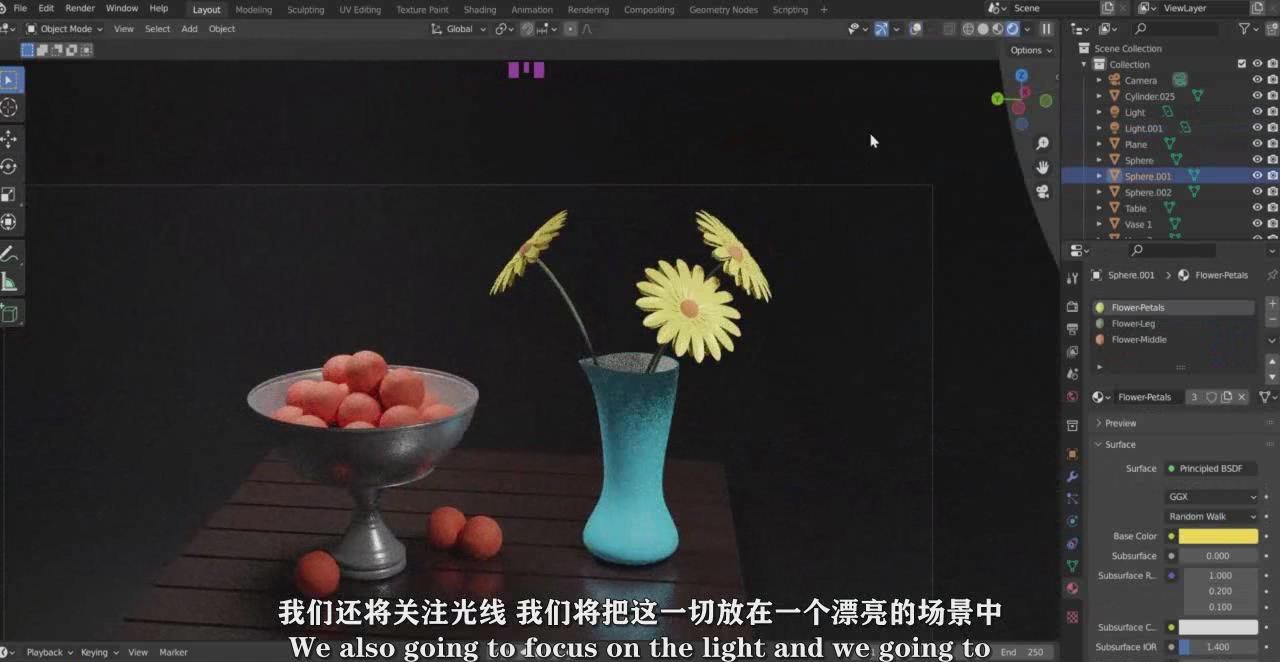Hide the Plane object via eye icon
The image size is (1280, 662).
(x=1257, y=144)
